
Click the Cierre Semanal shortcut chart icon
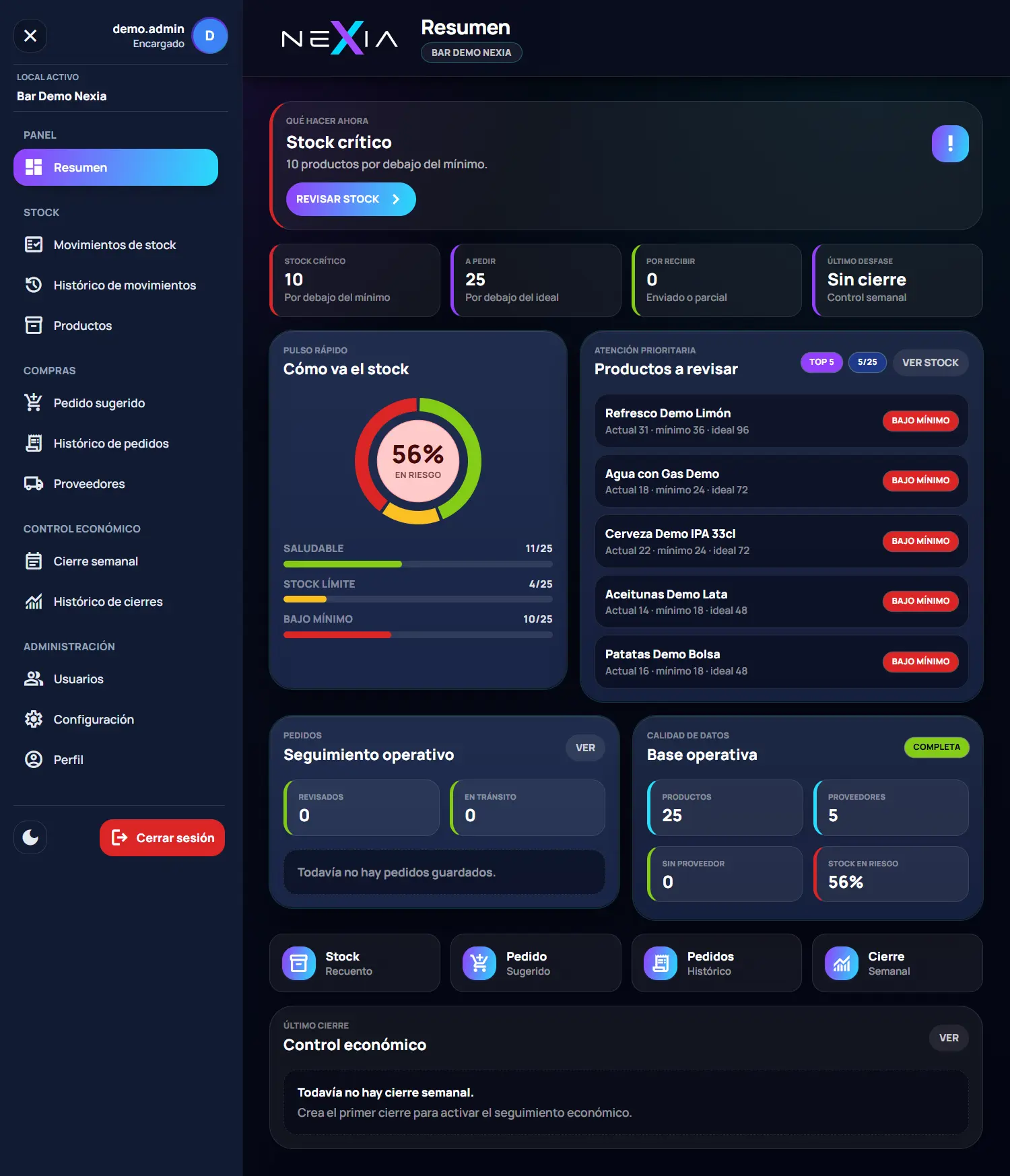pyautogui.click(x=842, y=963)
